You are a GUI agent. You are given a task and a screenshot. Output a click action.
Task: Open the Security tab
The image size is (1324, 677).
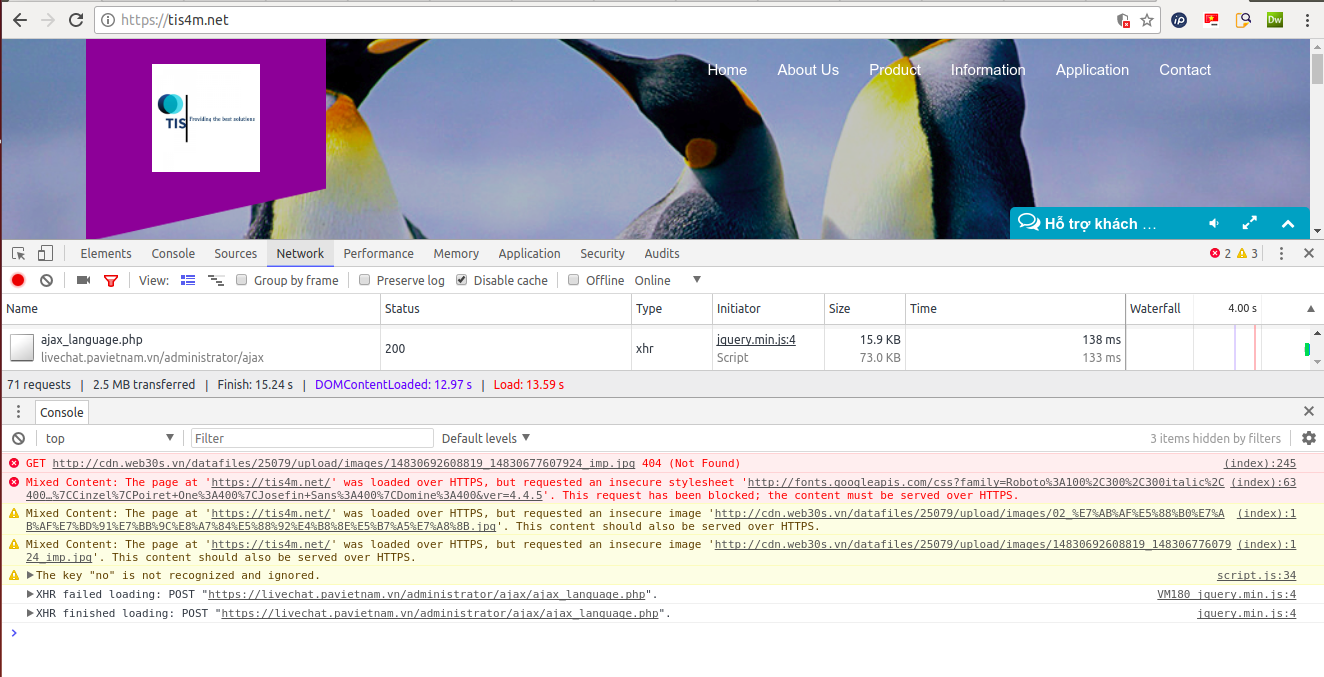click(603, 254)
